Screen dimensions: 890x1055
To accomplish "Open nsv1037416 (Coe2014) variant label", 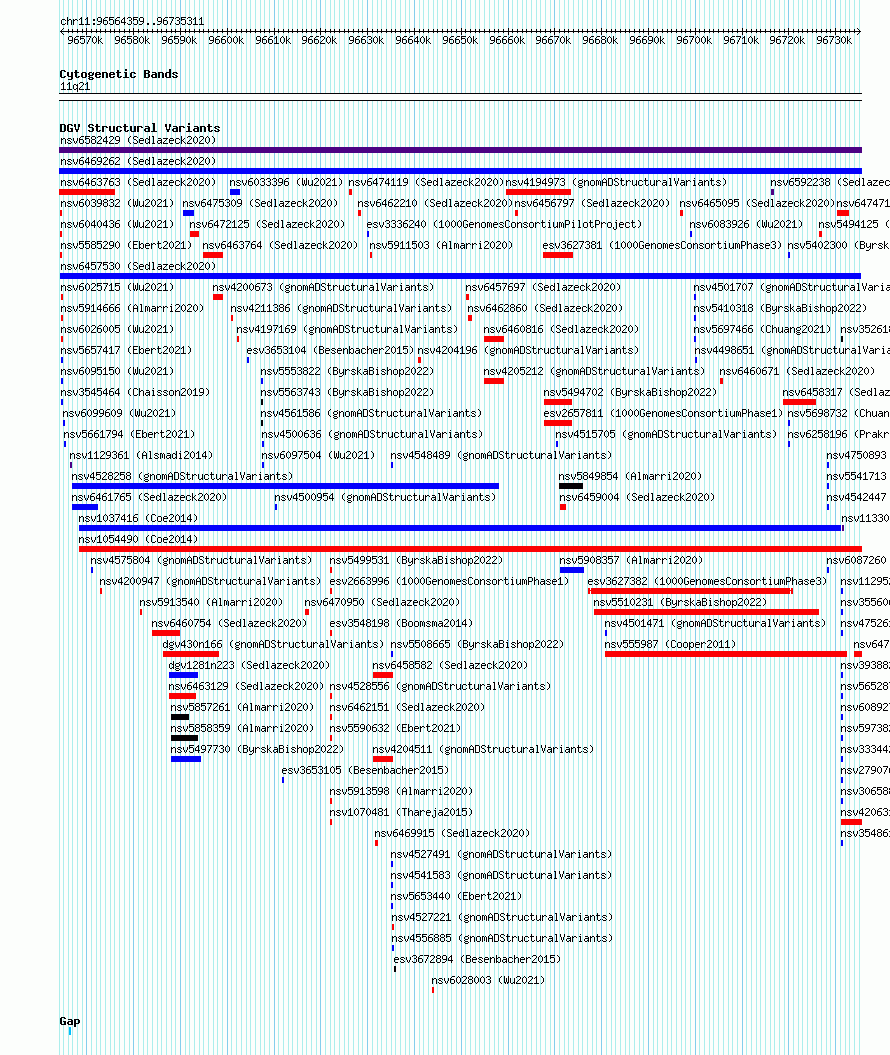I will tap(138, 519).
